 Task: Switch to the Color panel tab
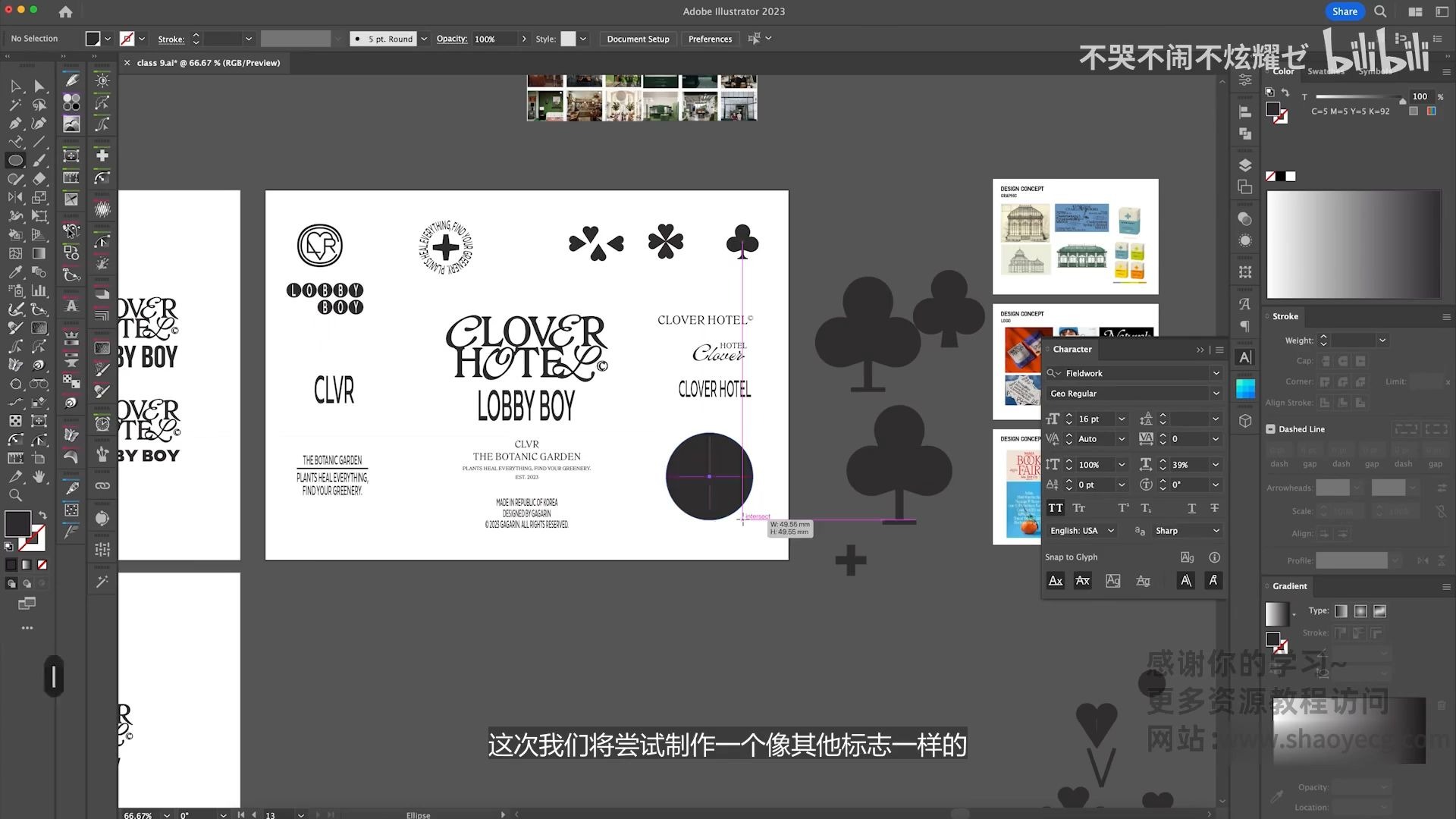(1283, 71)
